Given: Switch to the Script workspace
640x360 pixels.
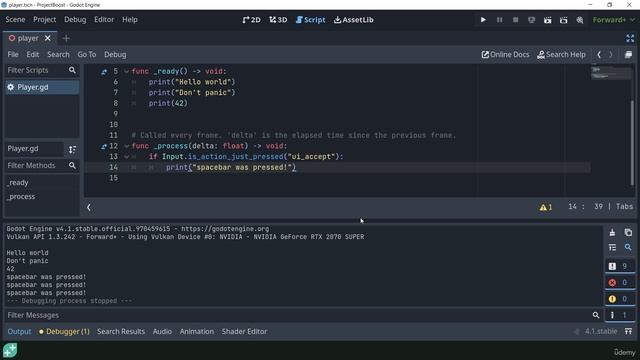Looking at the screenshot, I should click(x=310, y=20).
